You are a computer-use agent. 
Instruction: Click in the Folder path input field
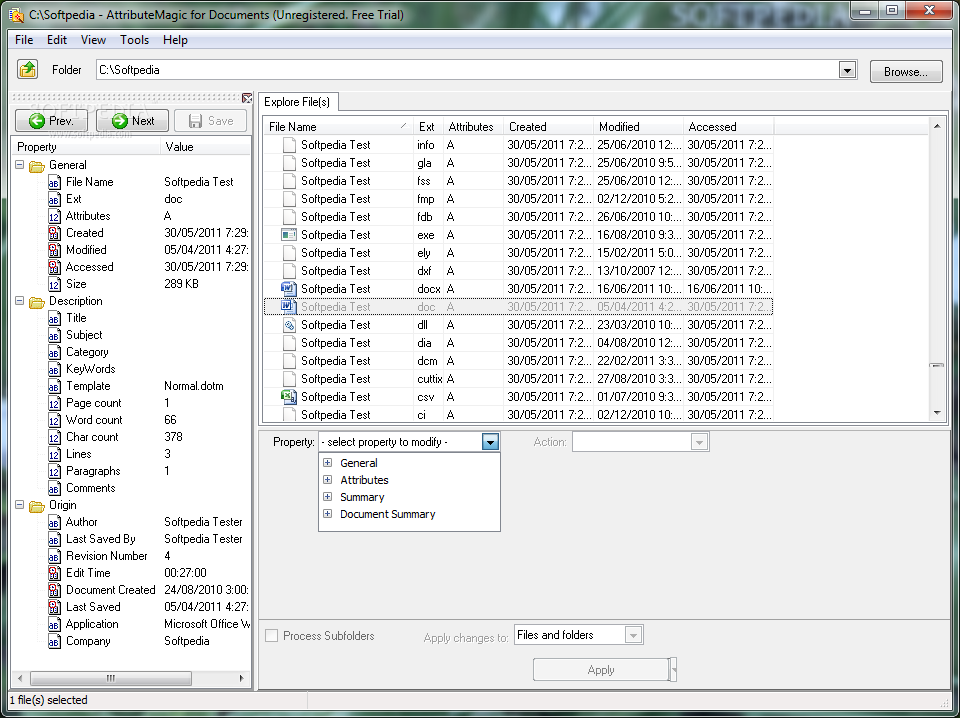[467, 70]
